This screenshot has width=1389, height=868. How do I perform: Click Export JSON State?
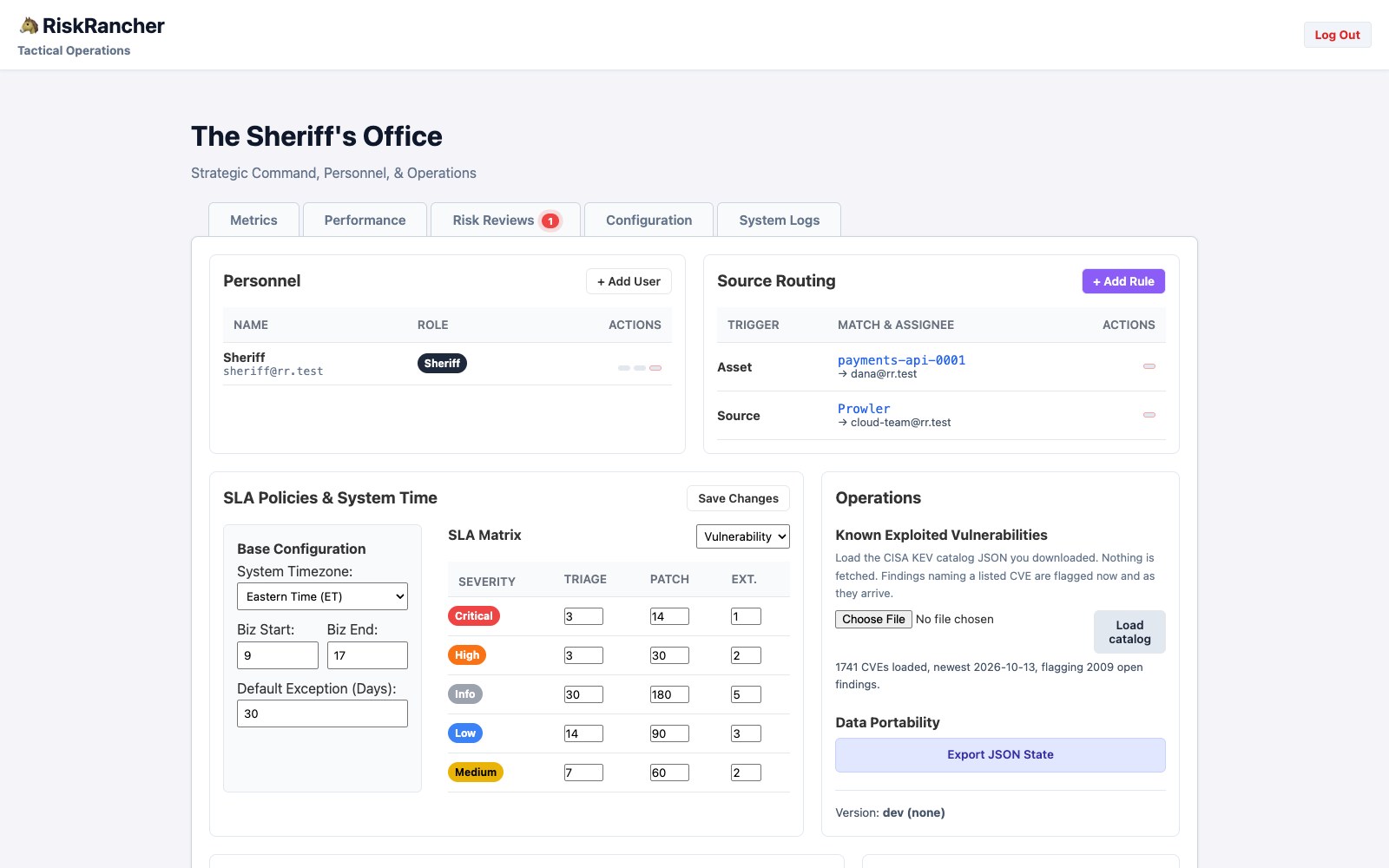[1000, 755]
